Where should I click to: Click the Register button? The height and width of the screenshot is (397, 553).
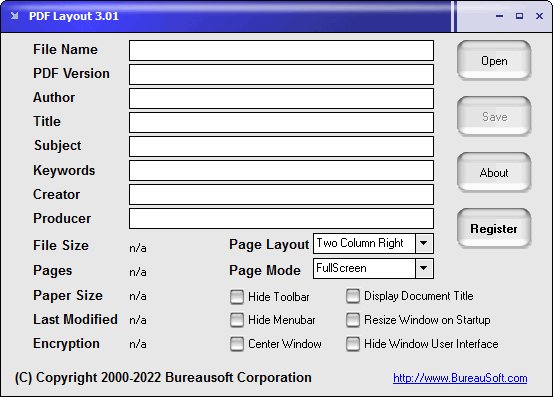[494, 228]
